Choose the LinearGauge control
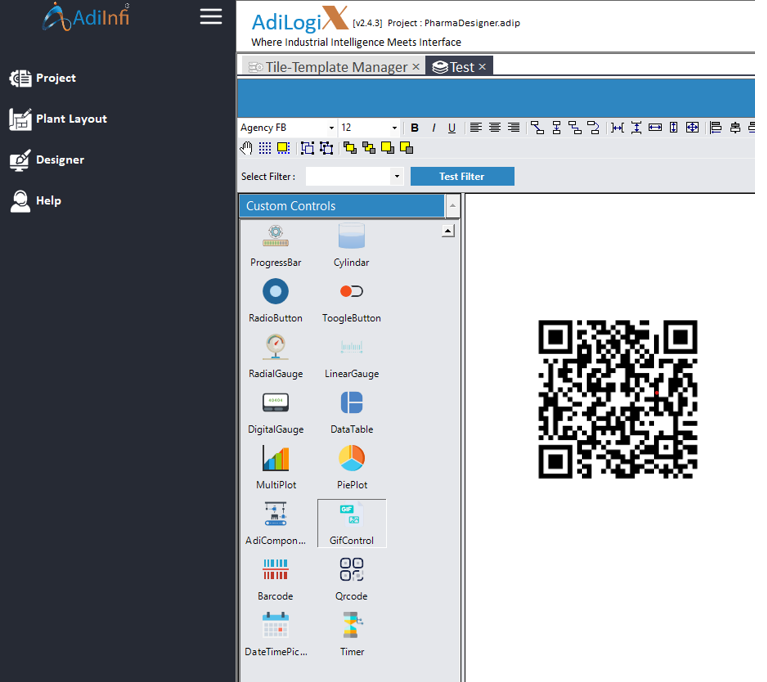The image size is (767, 682). click(x=351, y=357)
